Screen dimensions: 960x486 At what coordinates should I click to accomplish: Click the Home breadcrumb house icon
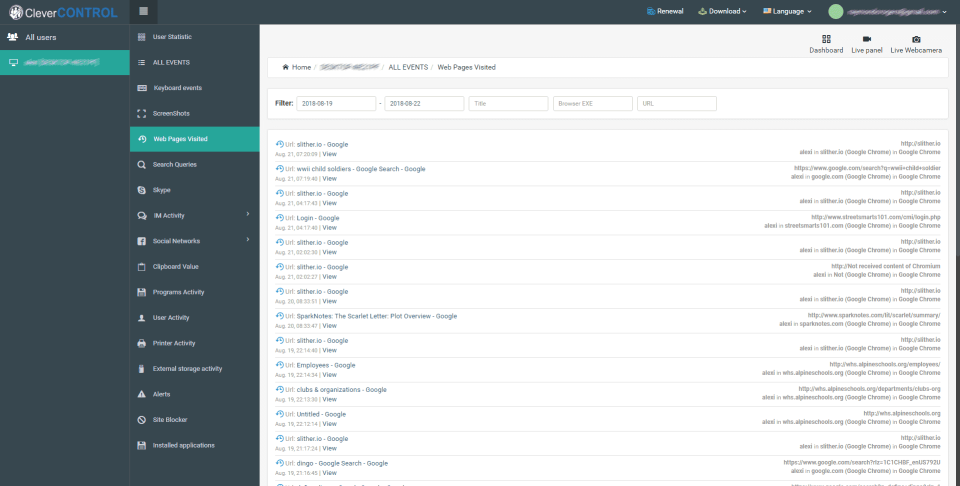point(285,67)
